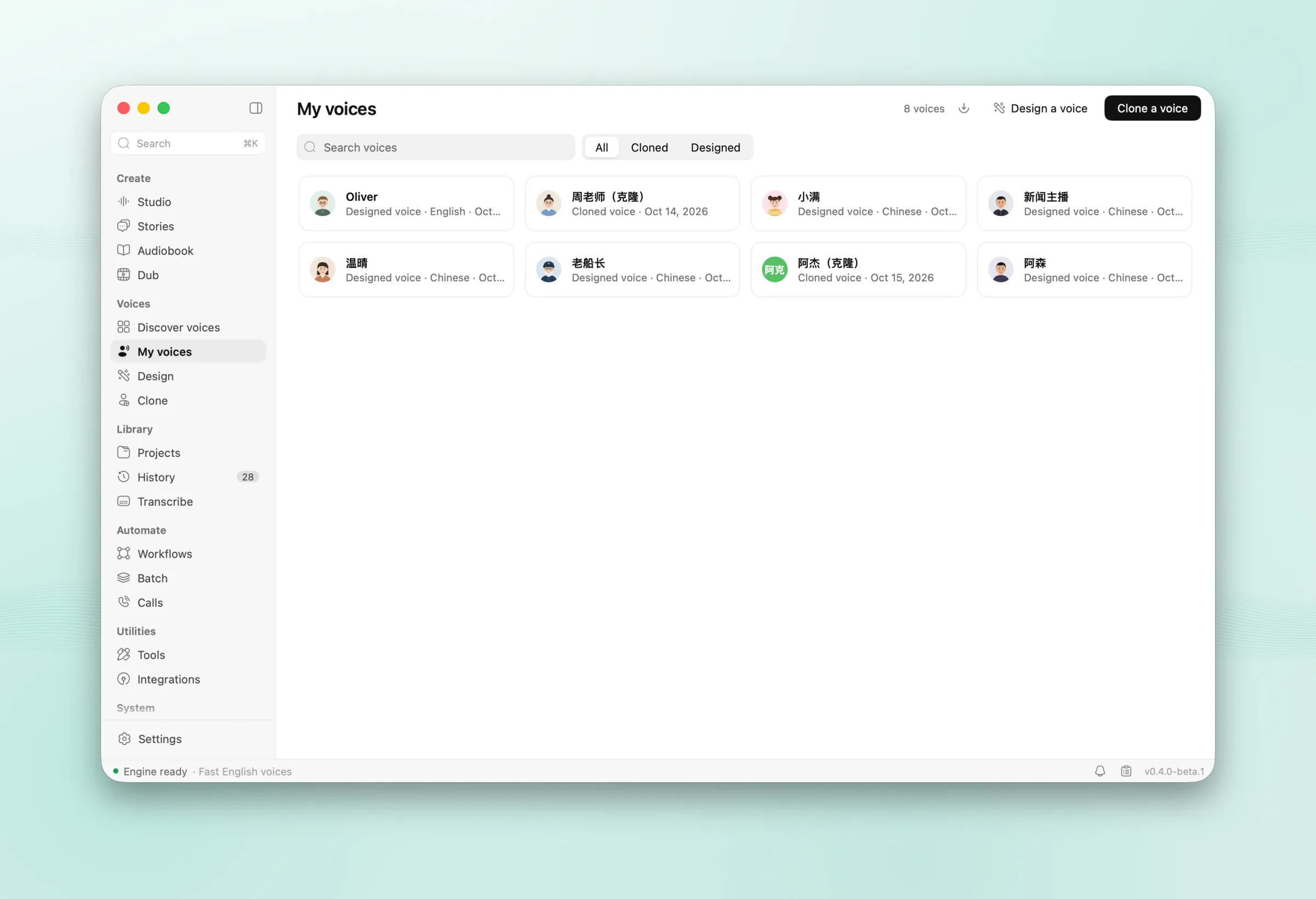Filter voices by Cloned
The height and width of the screenshot is (899, 1316).
[x=649, y=148]
